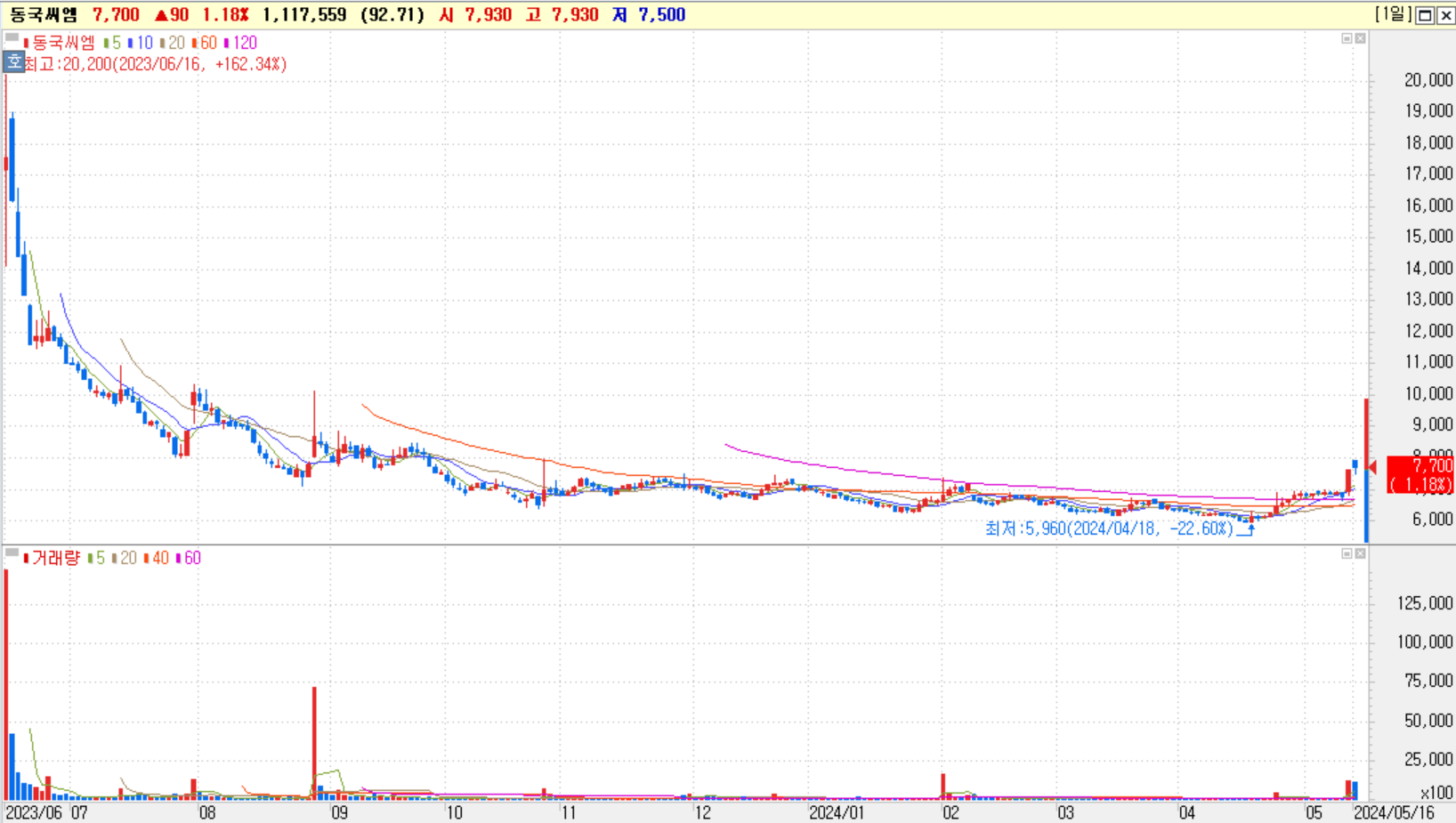Close the 거래량 volume pane with its small X
The width and height of the screenshot is (1456, 823).
1360,553
